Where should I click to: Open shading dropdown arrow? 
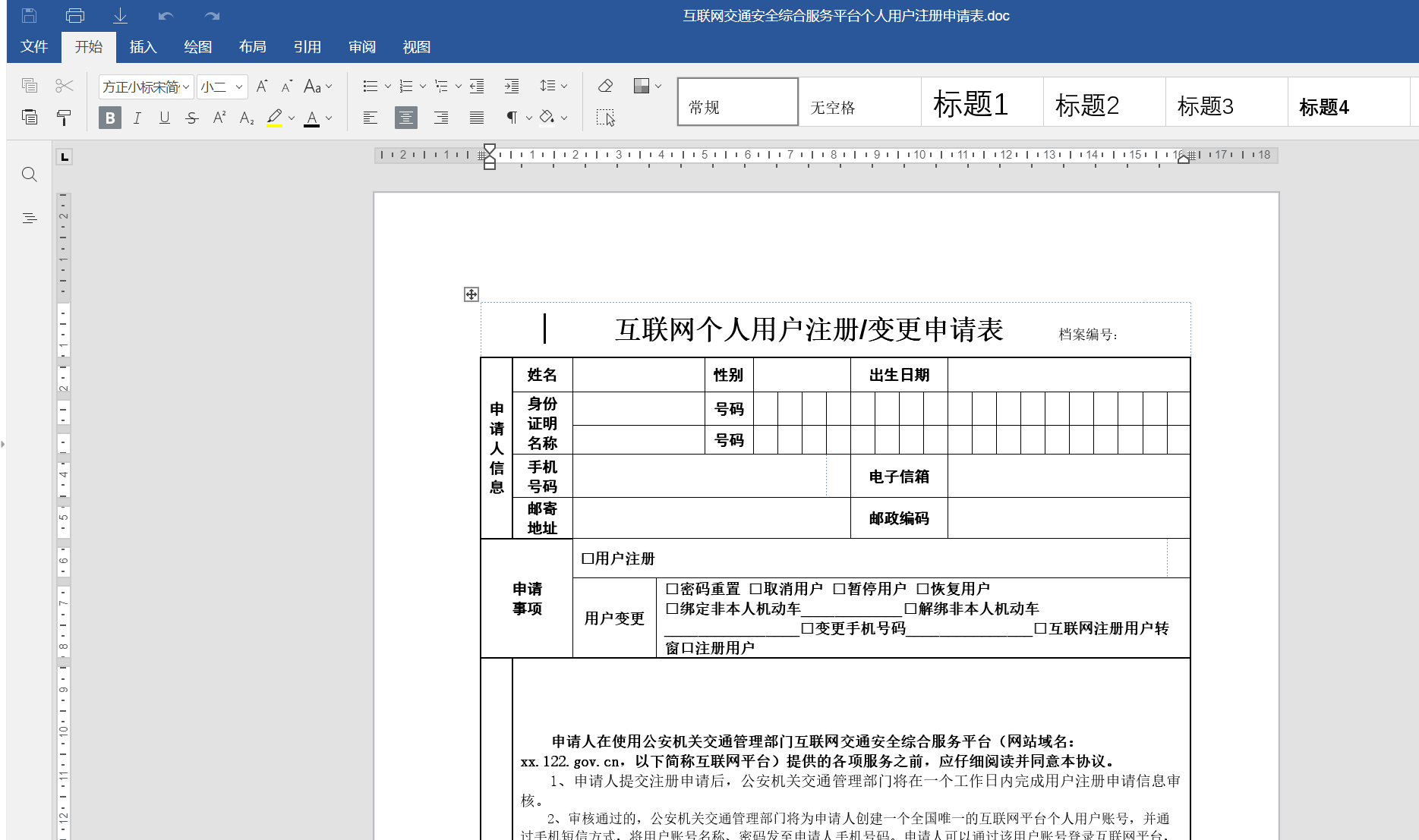[658, 86]
